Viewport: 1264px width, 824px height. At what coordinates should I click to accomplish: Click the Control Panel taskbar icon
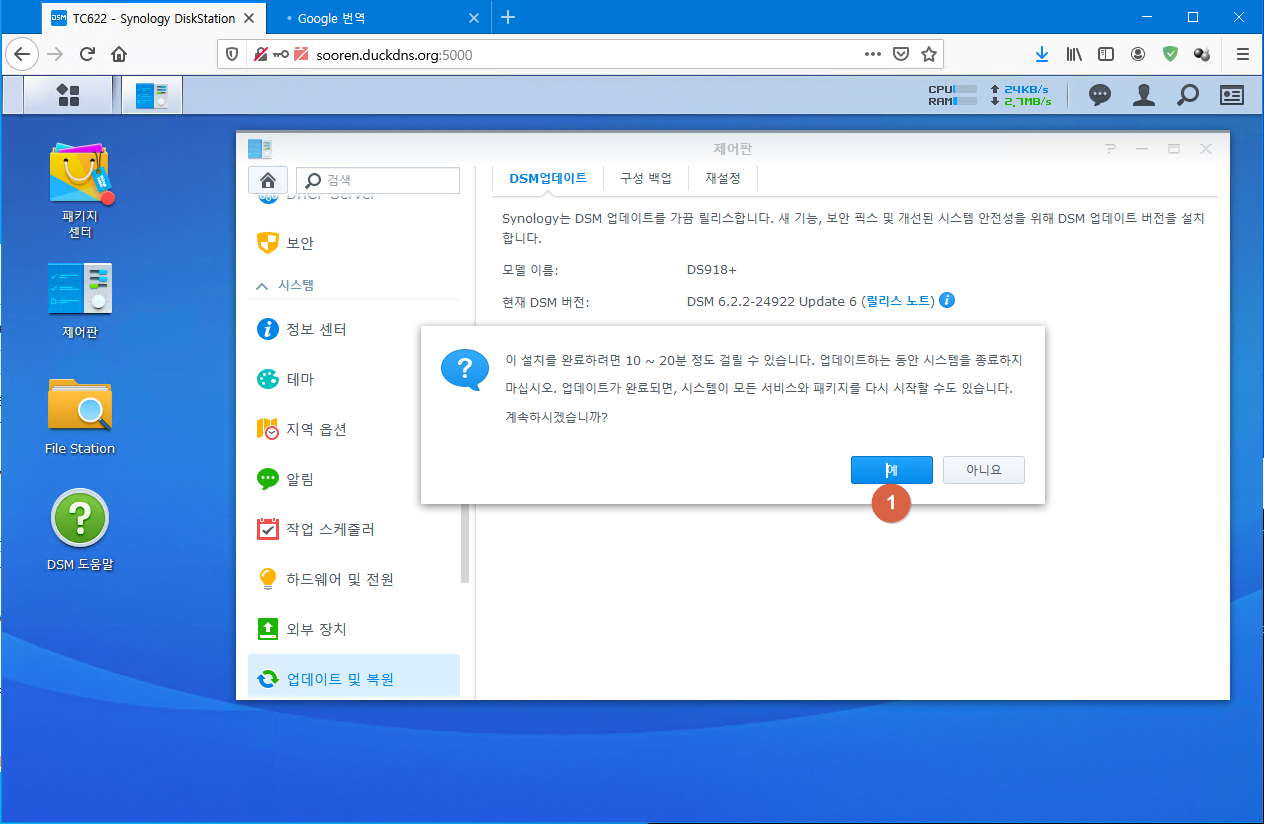[x=152, y=95]
